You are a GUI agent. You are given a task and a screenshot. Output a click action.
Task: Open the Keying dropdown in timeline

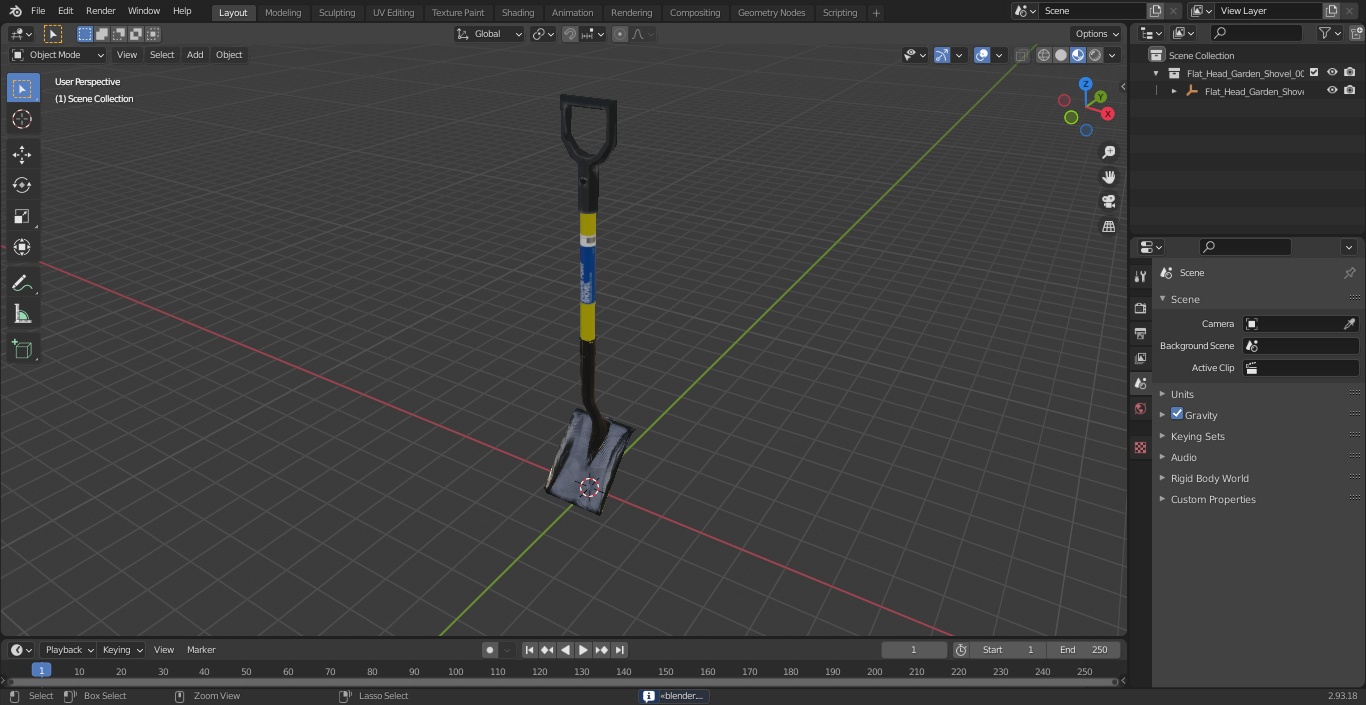click(122, 650)
